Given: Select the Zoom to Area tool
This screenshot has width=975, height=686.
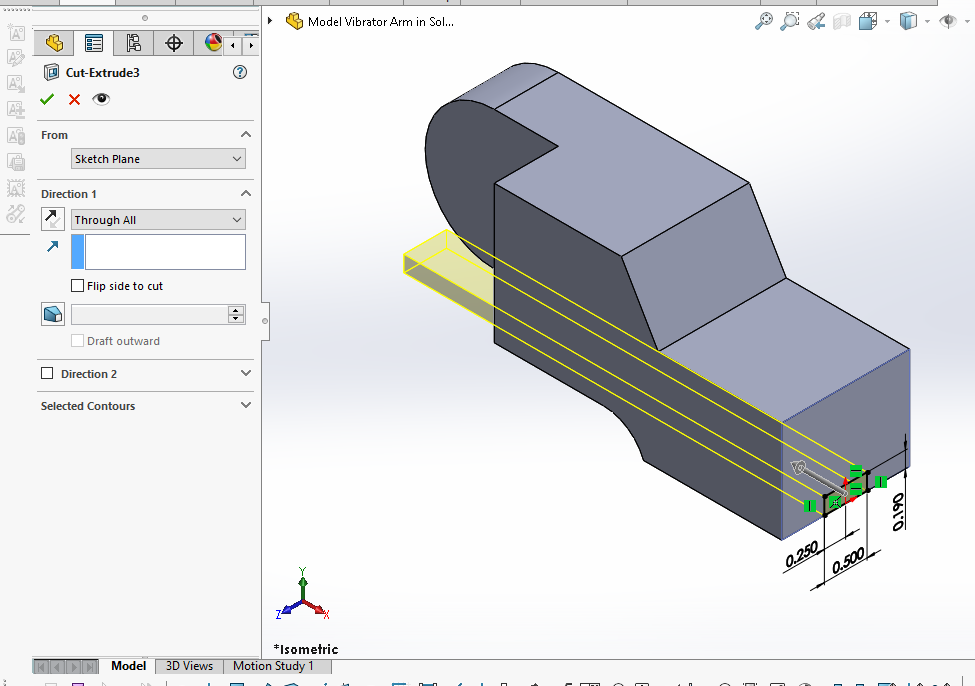Looking at the screenshot, I should (790, 21).
